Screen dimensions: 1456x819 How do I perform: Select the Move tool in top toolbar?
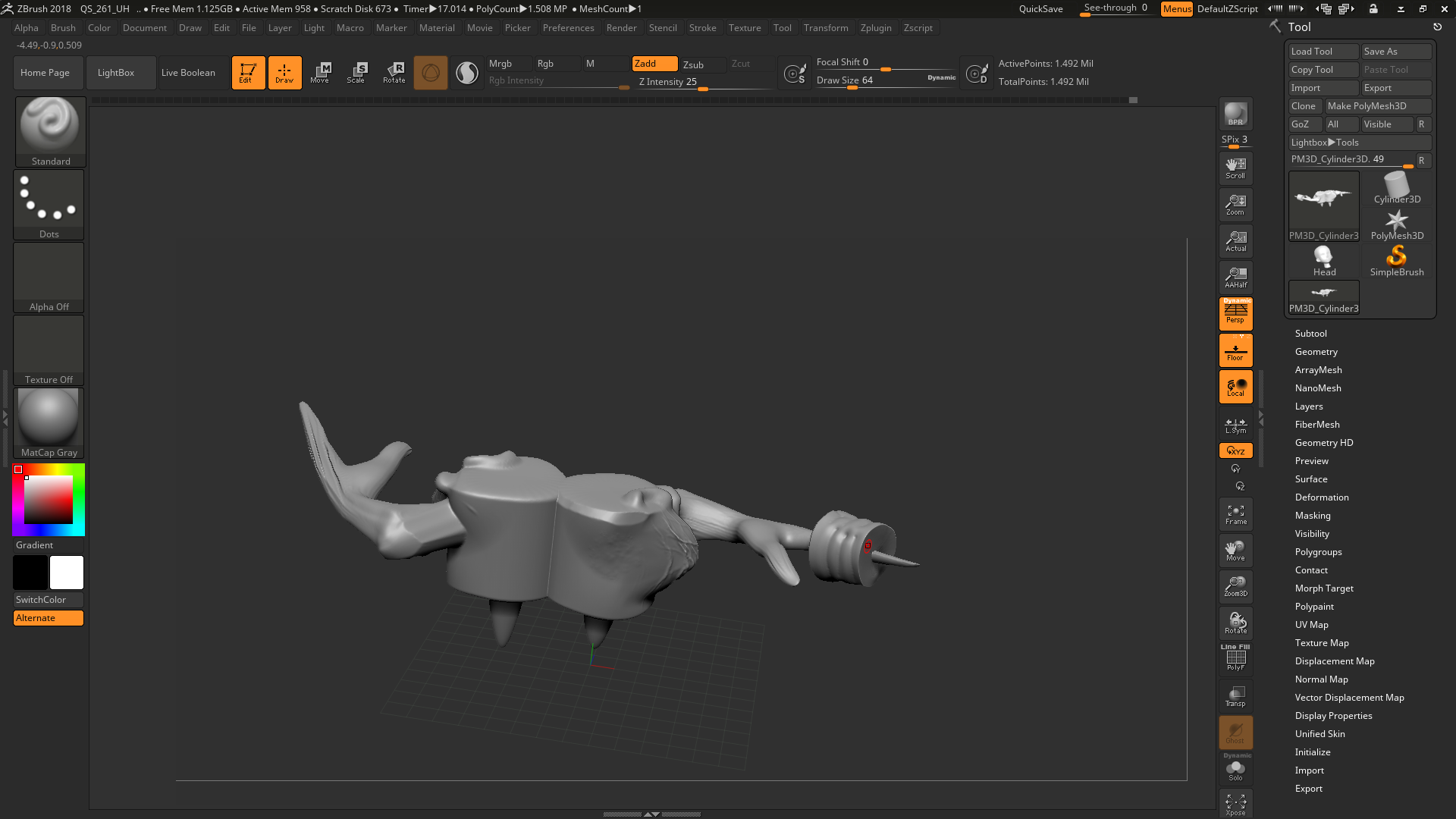320,72
